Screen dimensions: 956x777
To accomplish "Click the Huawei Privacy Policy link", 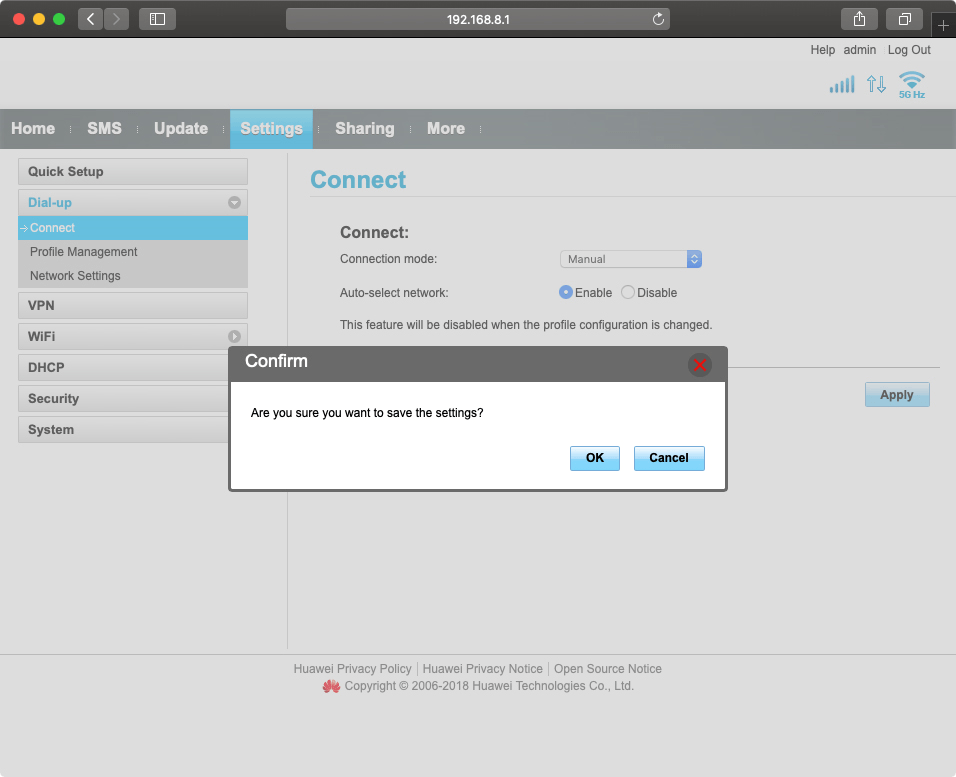I will click(352, 669).
